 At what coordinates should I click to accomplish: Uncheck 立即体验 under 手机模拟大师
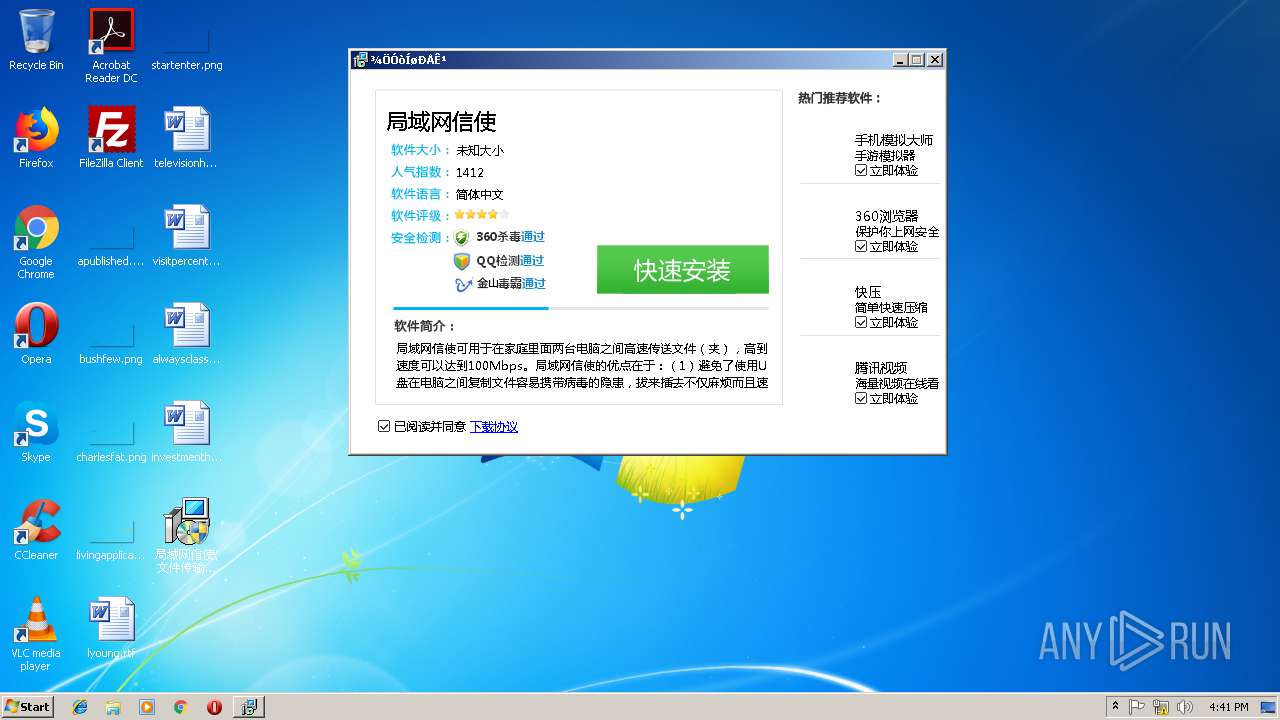tap(861, 171)
